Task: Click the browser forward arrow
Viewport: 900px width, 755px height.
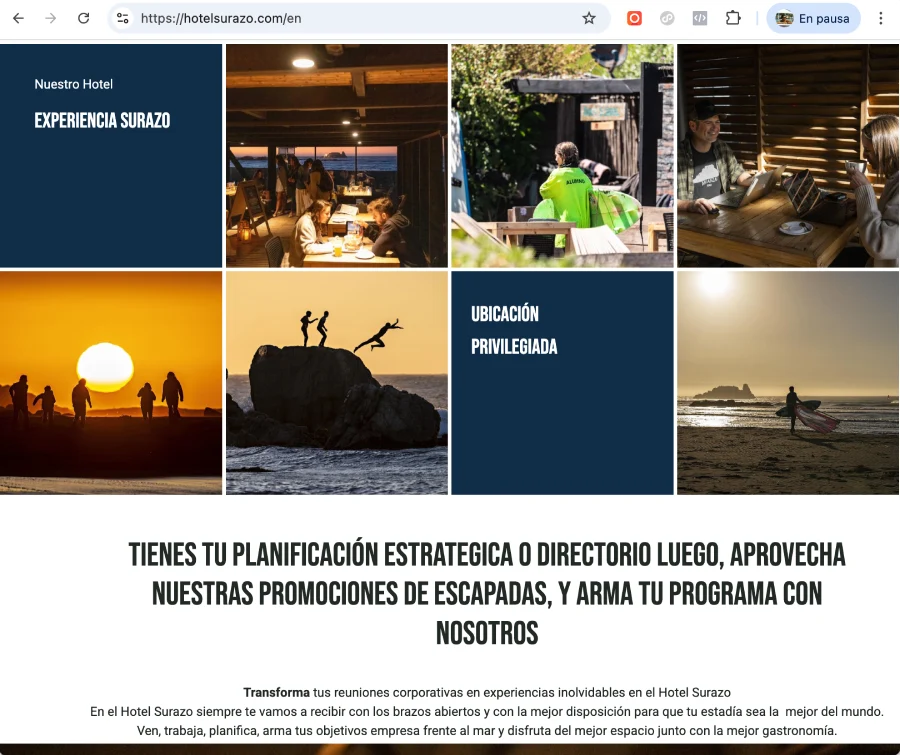Action: [51, 18]
